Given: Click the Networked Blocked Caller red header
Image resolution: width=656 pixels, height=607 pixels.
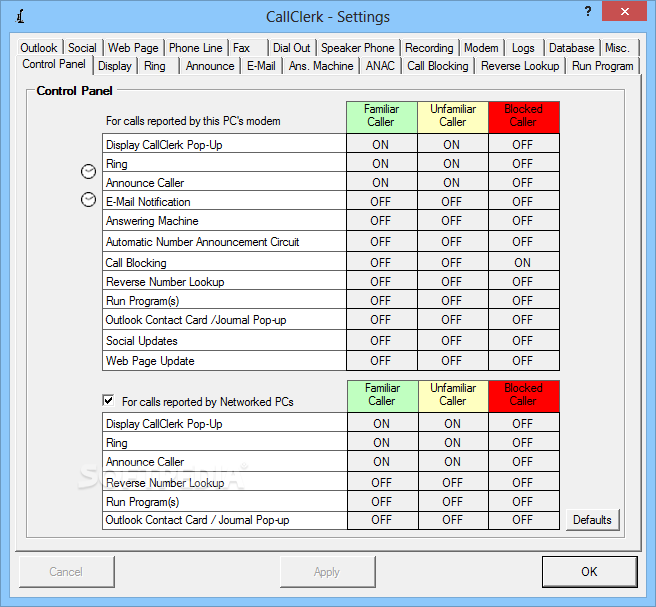Looking at the screenshot, I should point(524,395).
